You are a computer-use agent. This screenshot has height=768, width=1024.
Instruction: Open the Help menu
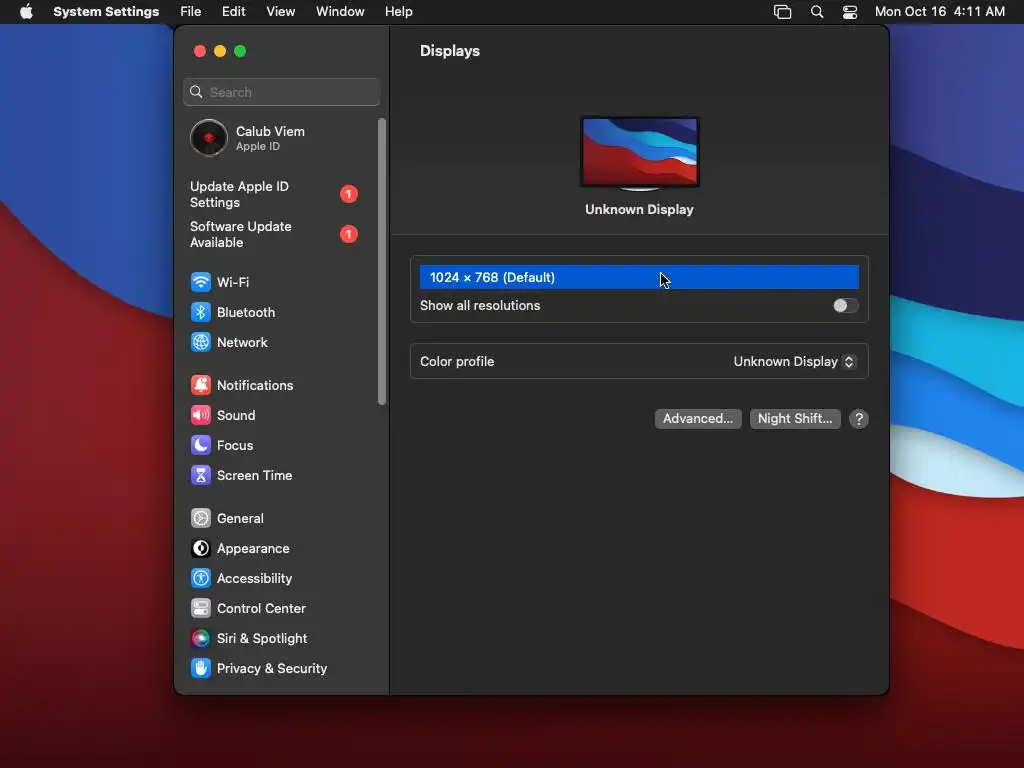pos(398,12)
